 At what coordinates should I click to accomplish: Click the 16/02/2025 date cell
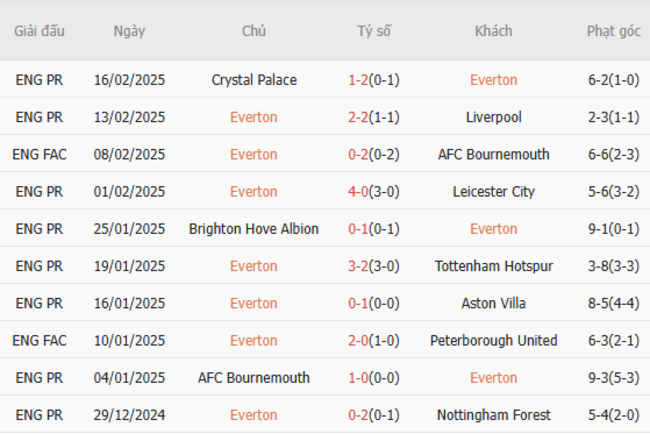(129, 80)
